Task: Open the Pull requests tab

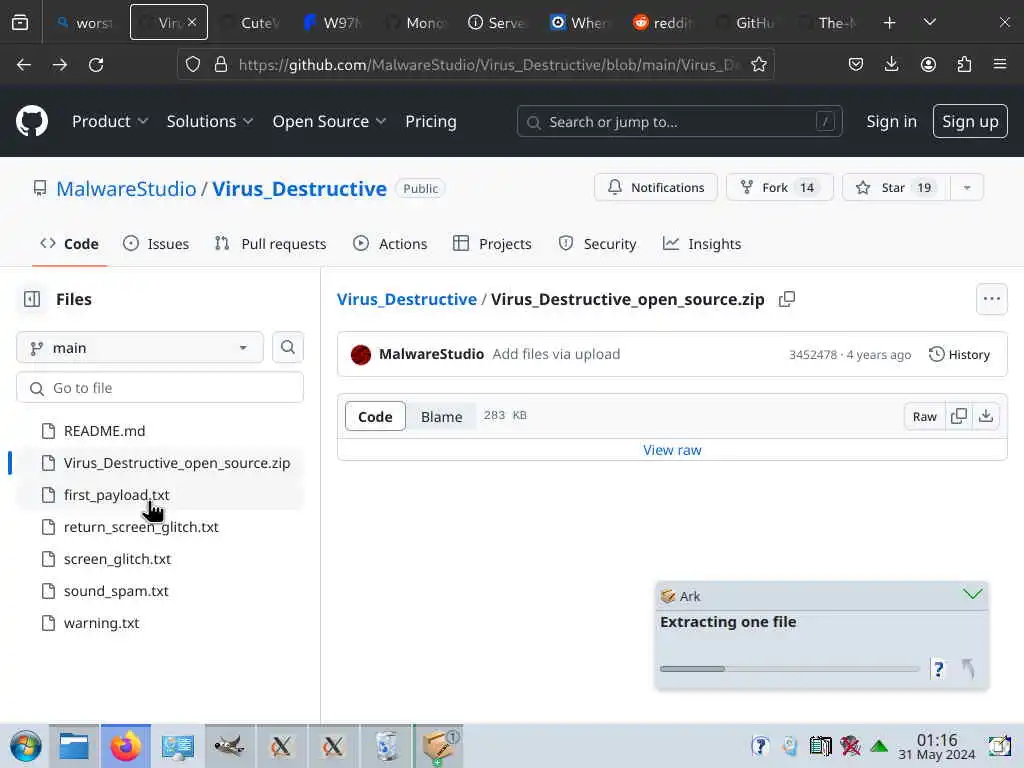Action: pyautogui.click(x=270, y=244)
